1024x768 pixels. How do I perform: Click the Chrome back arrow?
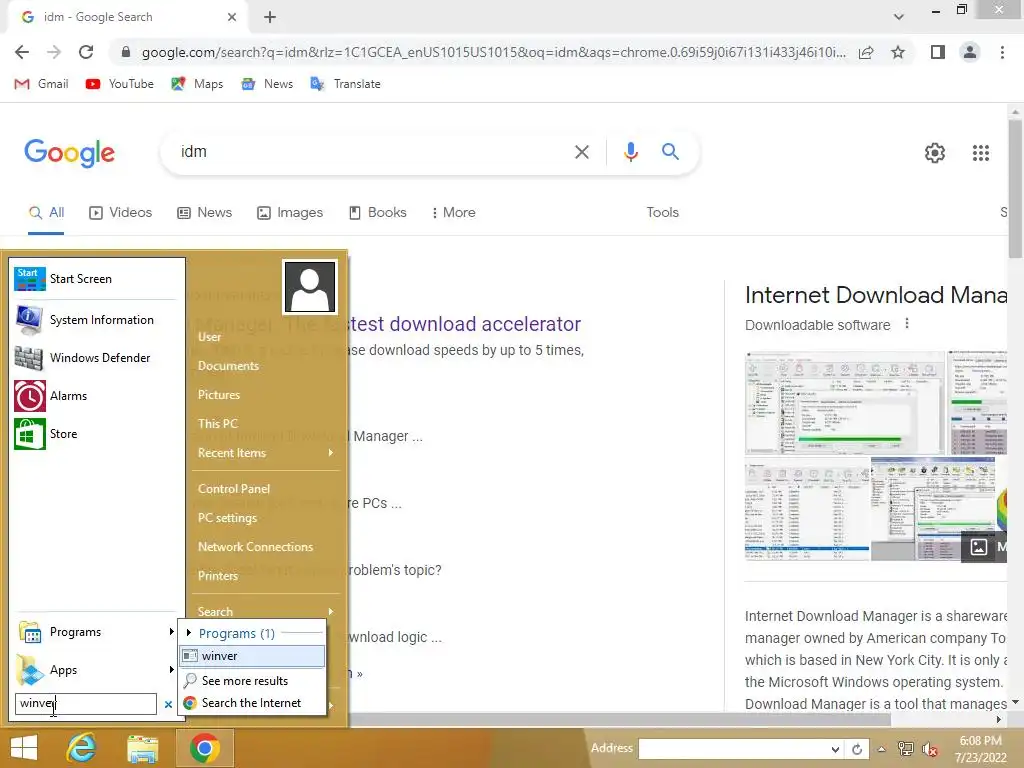[x=22, y=52]
